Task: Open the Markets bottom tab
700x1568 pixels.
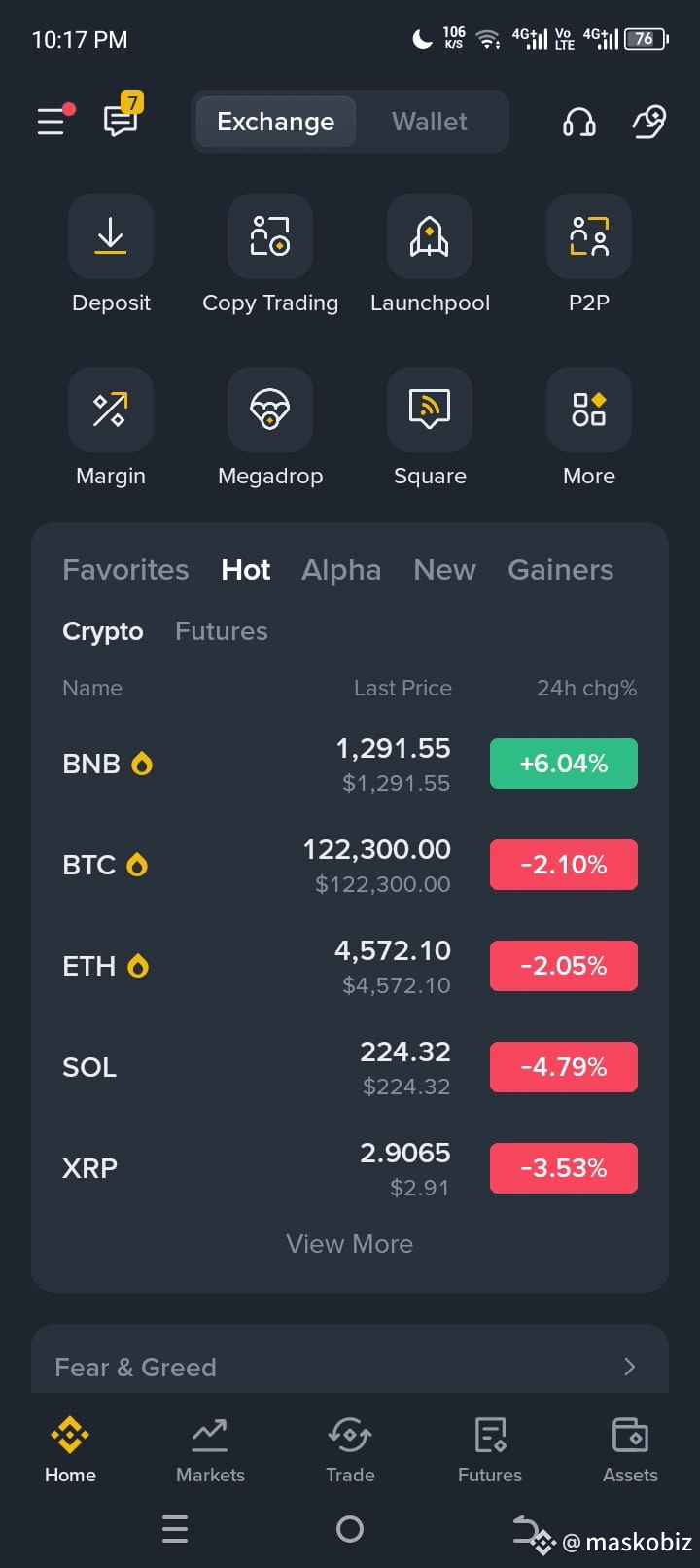Action: [x=210, y=1449]
